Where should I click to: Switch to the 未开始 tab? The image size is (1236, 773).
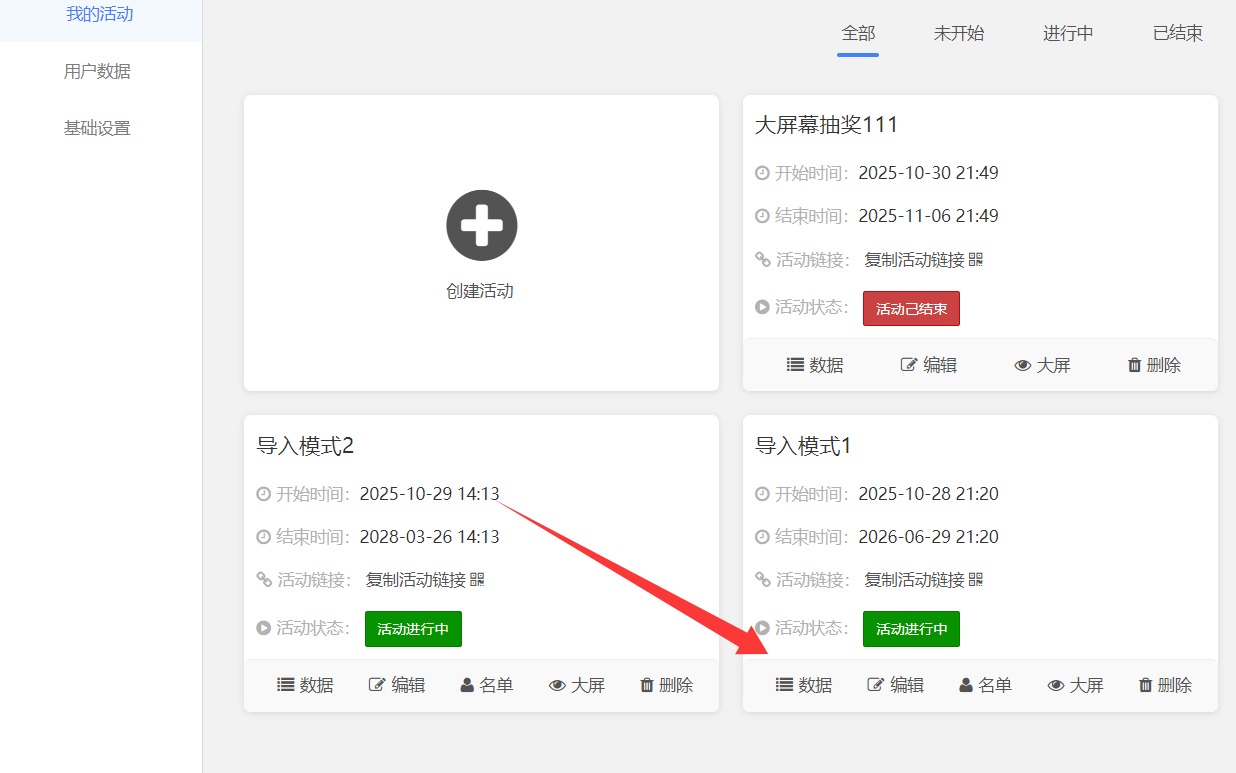[x=958, y=33]
